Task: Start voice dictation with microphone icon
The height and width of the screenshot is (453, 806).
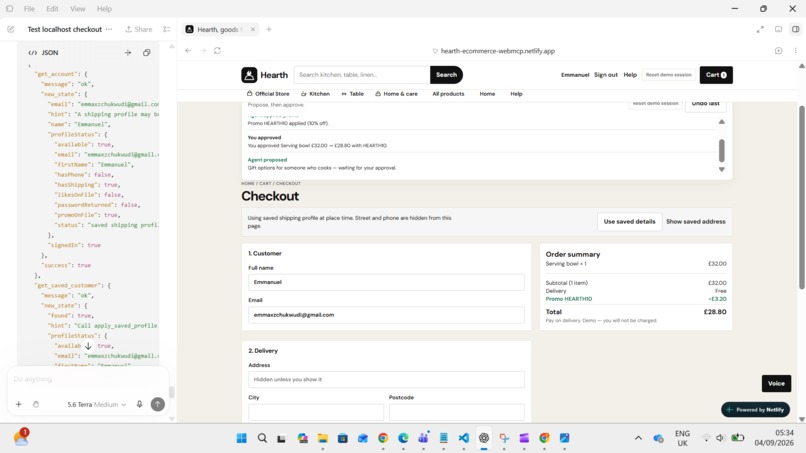Action: point(139,404)
